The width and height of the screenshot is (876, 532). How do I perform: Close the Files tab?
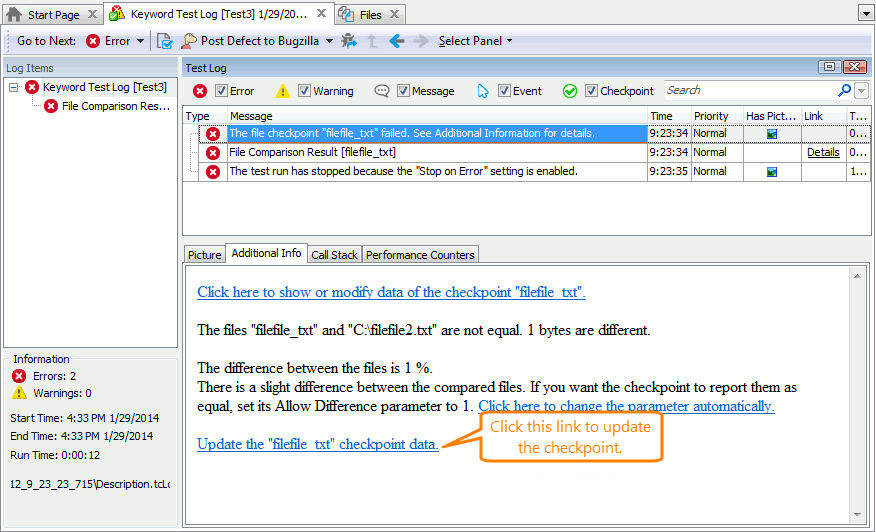click(x=394, y=15)
